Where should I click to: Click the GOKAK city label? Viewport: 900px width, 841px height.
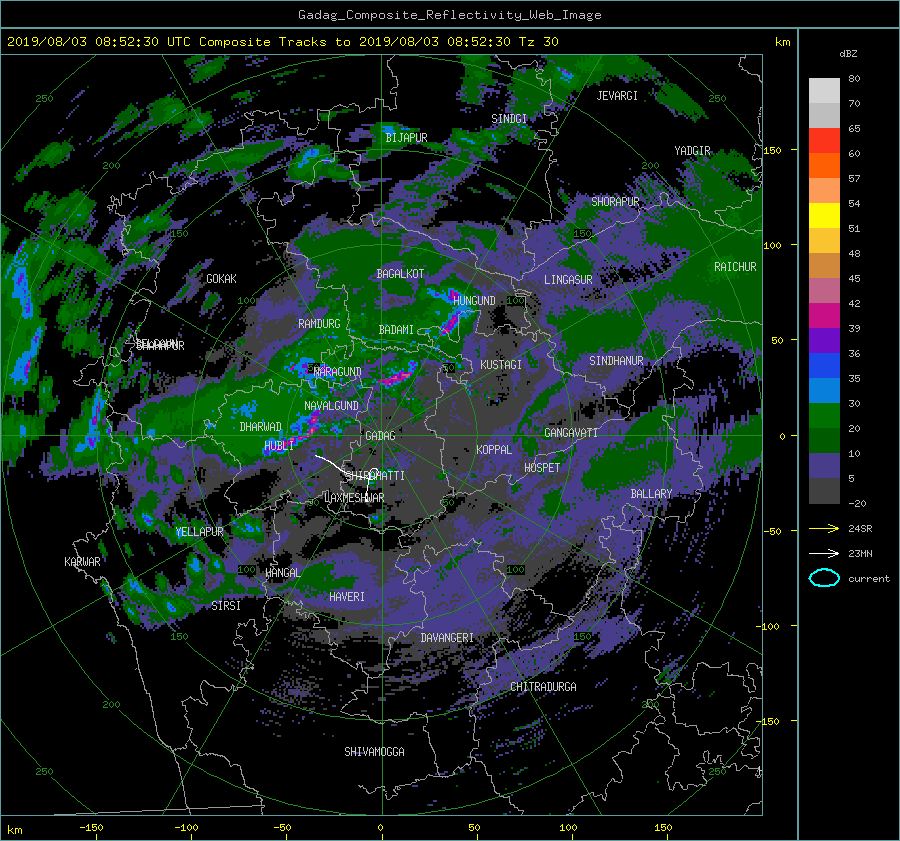click(221, 278)
